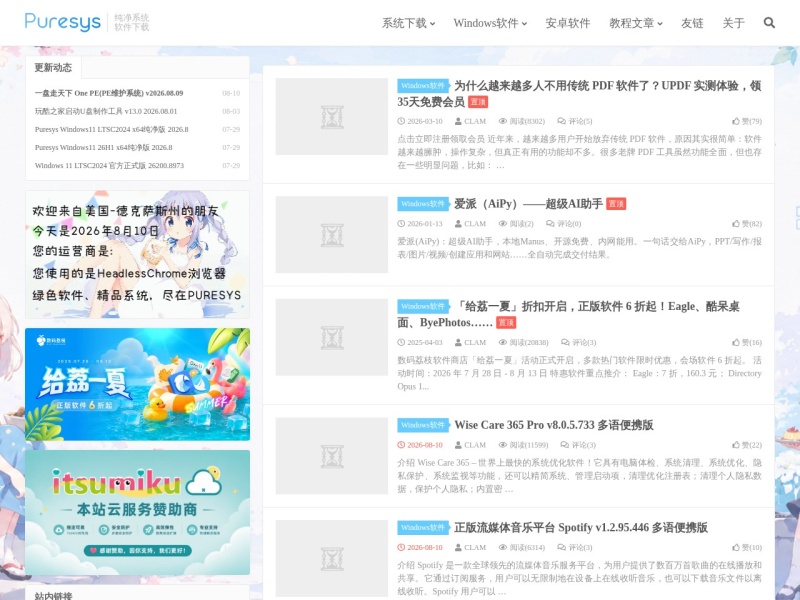Click author CLAM on AiPy article
The width and height of the screenshot is (800, 600).
click(x=470, y=224)
